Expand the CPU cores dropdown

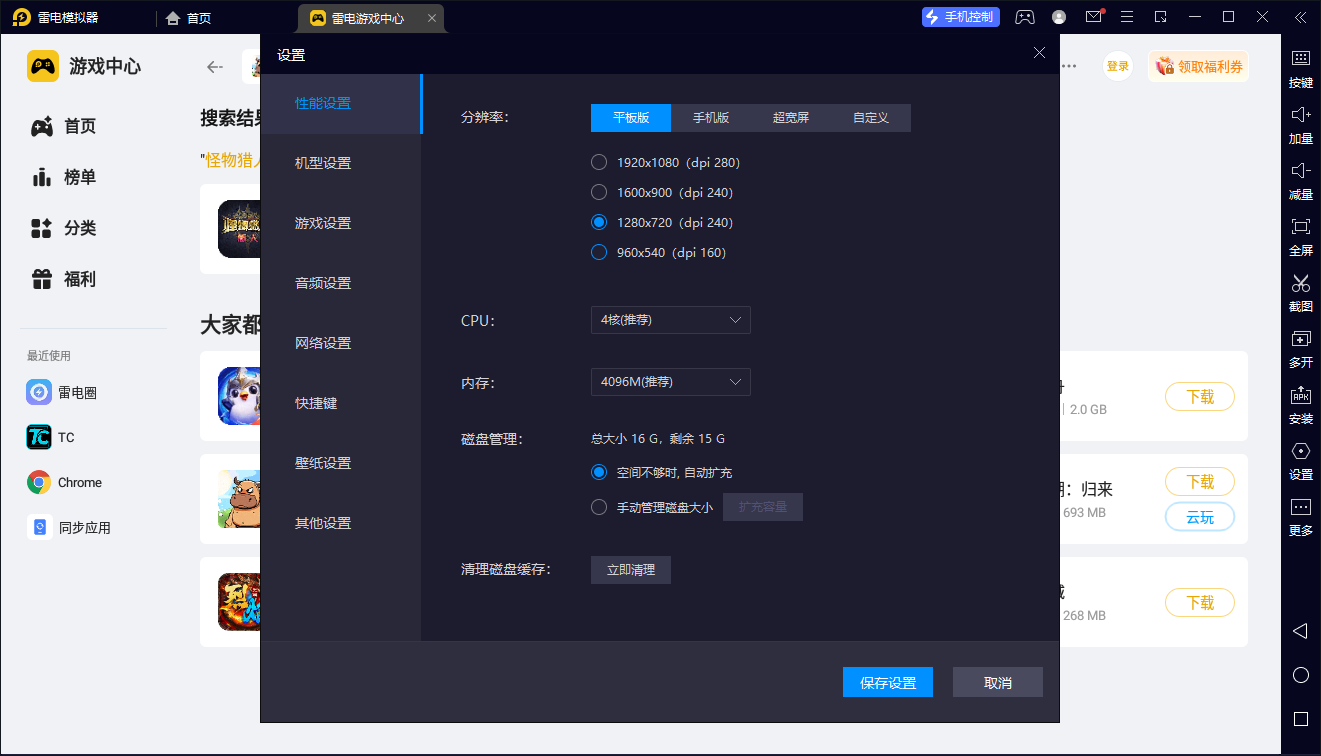(670, 320)
